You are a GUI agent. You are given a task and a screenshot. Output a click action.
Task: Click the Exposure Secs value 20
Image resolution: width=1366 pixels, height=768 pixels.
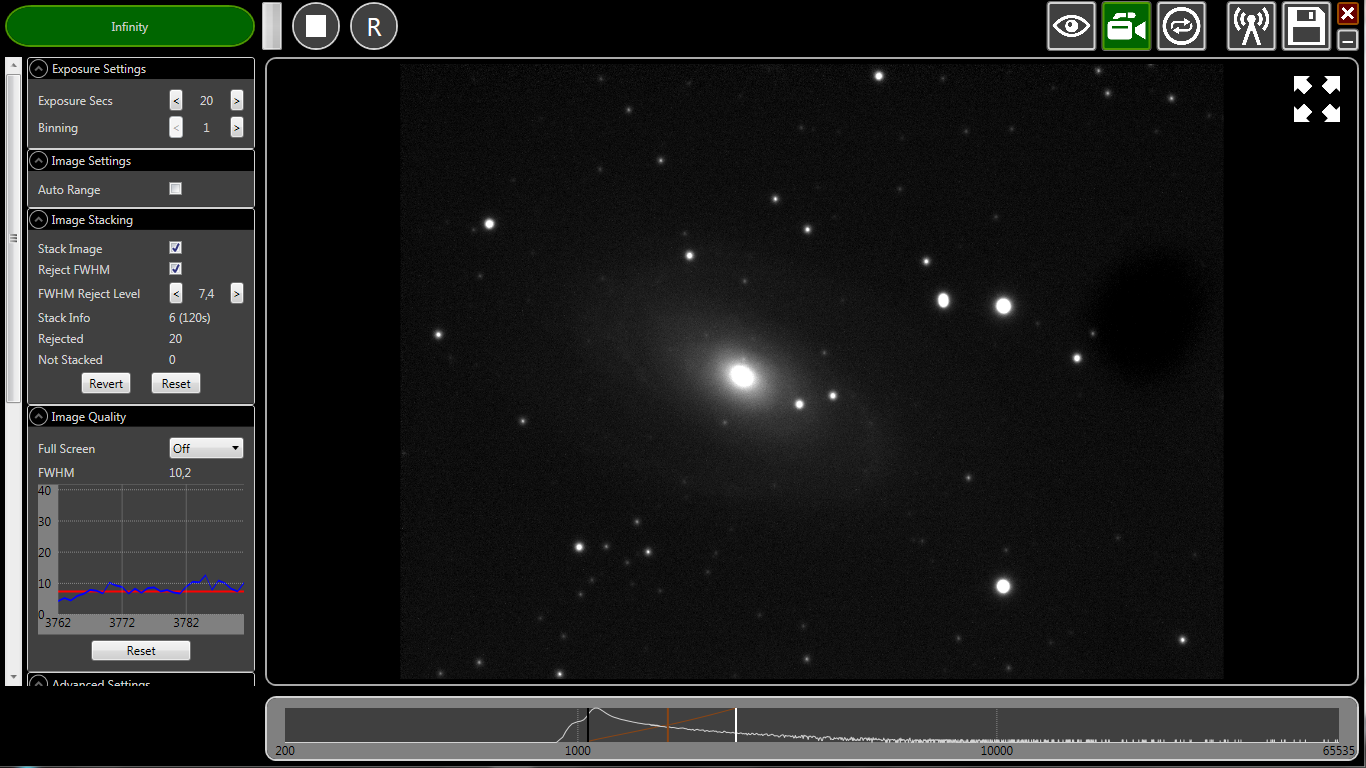coord(206,101)
